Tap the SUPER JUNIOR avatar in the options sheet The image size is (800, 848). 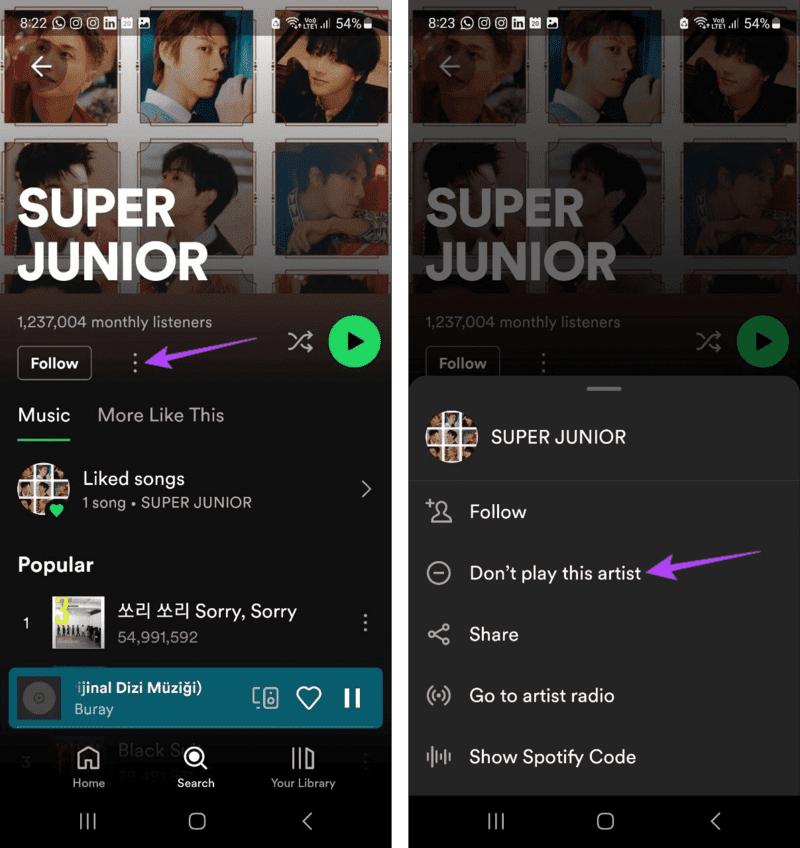click(452, 436)
